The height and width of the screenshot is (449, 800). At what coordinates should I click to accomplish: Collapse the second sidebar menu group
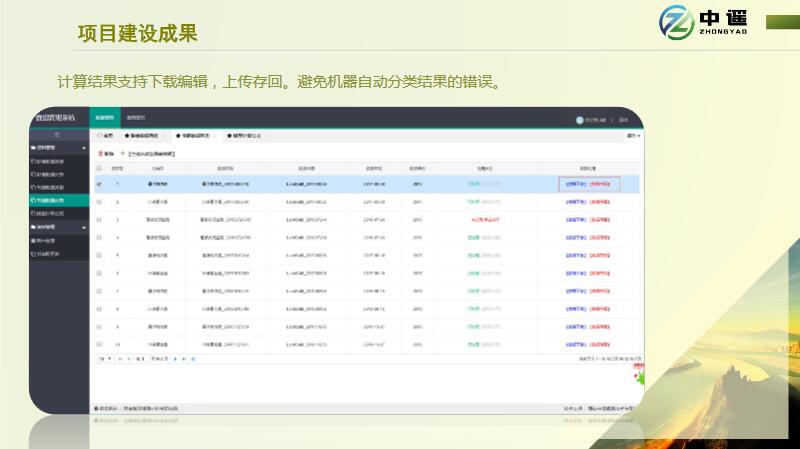84,227
